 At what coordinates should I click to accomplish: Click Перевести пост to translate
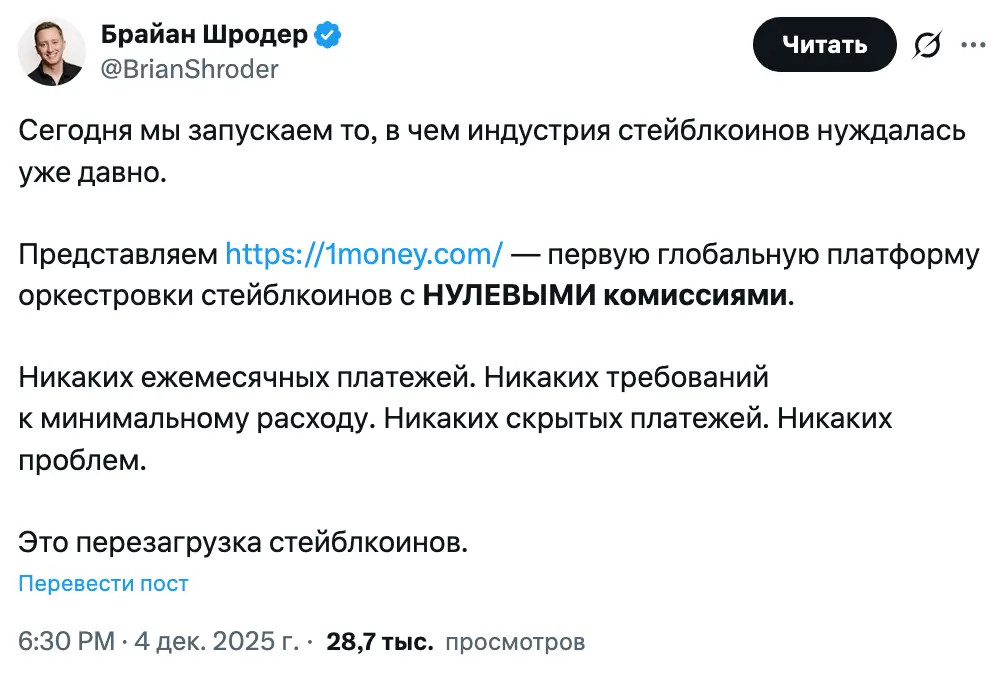104,584
